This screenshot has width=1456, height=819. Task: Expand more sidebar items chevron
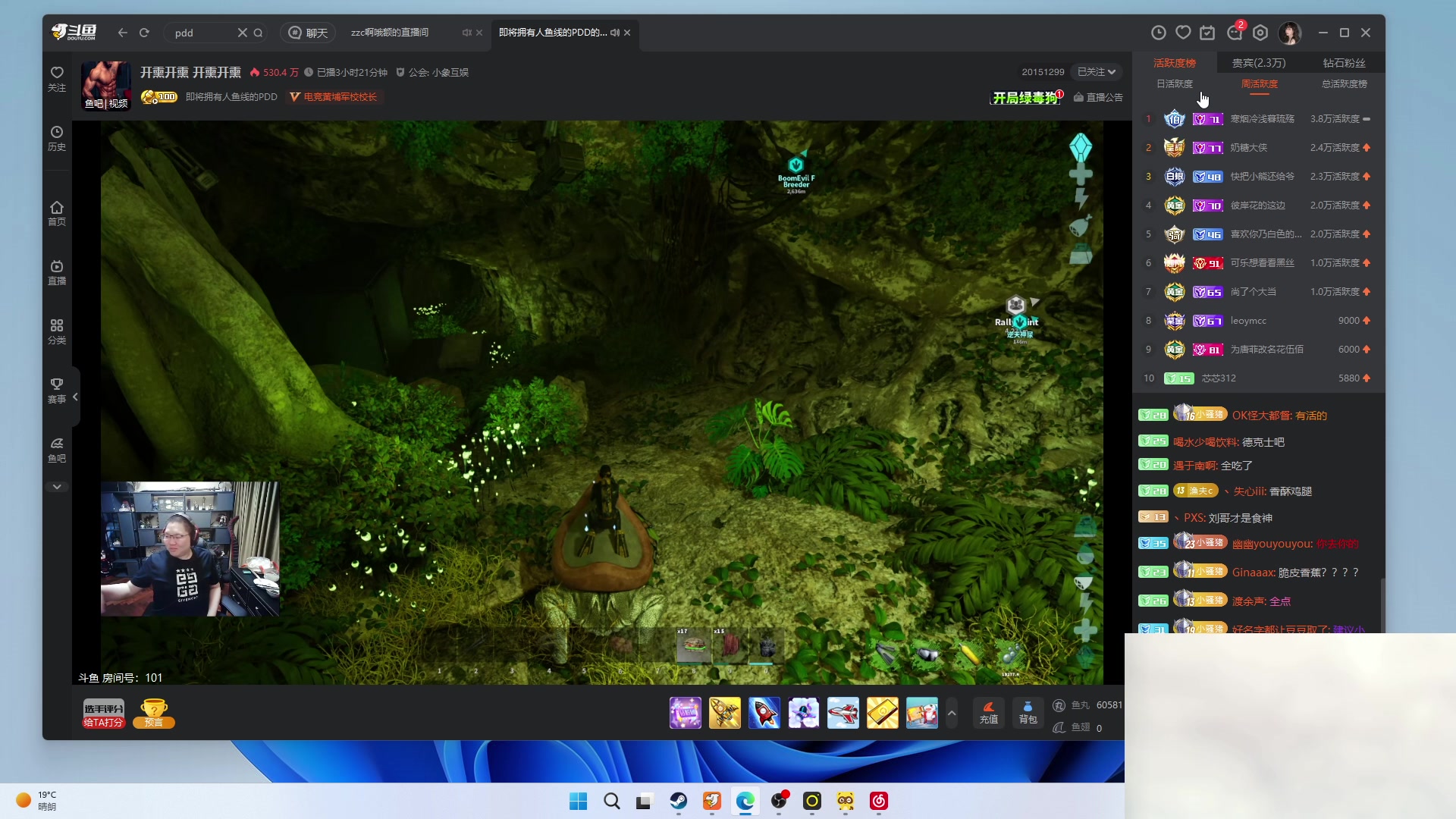(57, 487)
